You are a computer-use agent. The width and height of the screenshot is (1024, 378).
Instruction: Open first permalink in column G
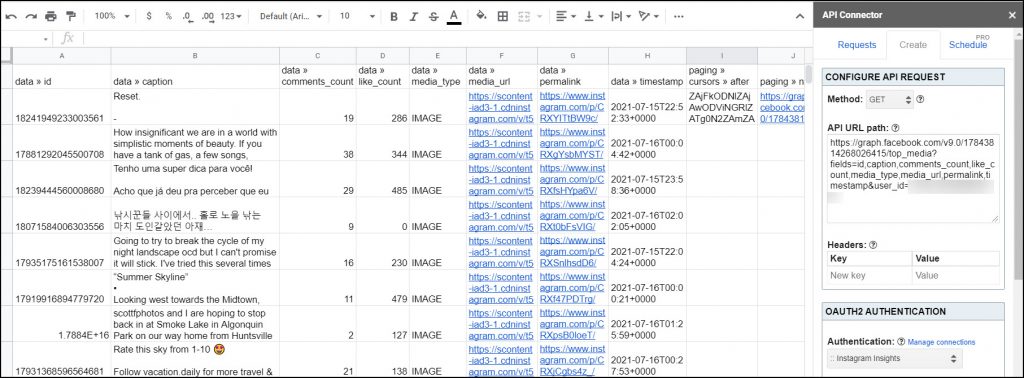[x=573, y=107]
